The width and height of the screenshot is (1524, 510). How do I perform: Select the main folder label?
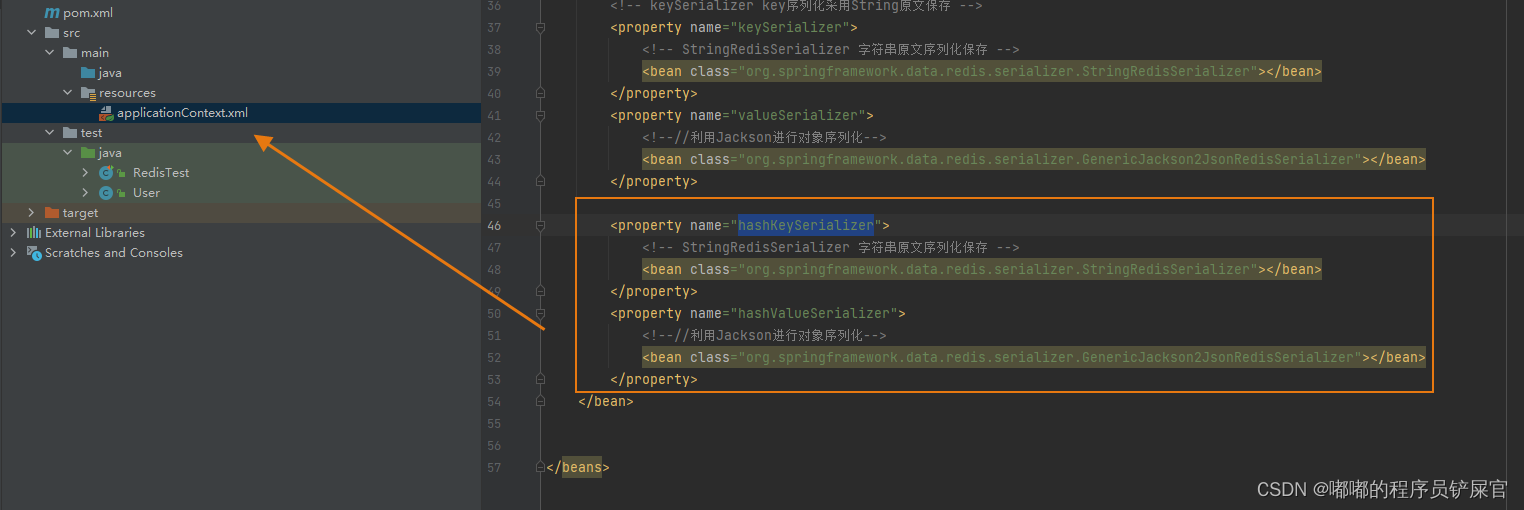[95, 53]
